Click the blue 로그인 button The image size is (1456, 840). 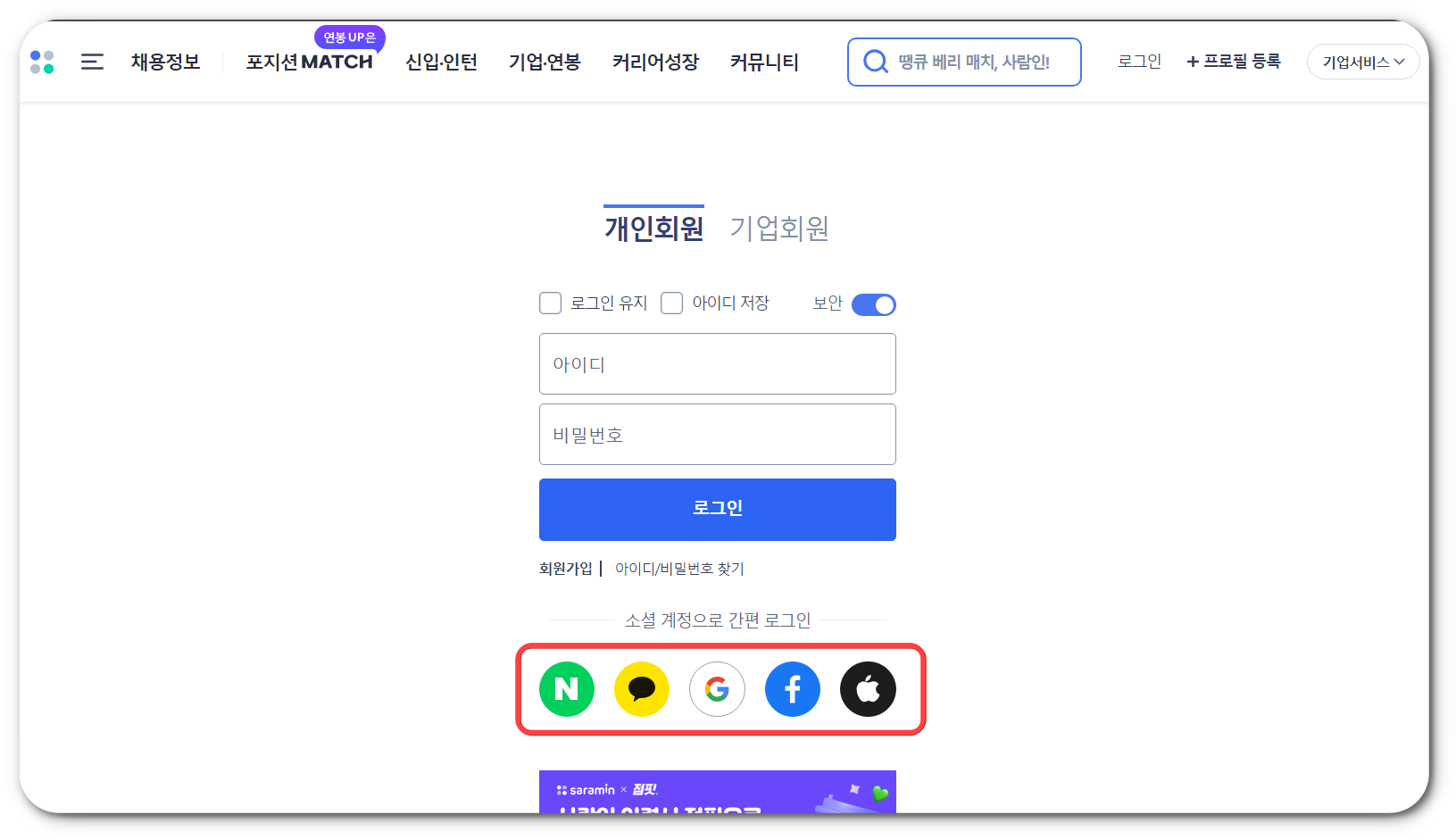[717, 509]
